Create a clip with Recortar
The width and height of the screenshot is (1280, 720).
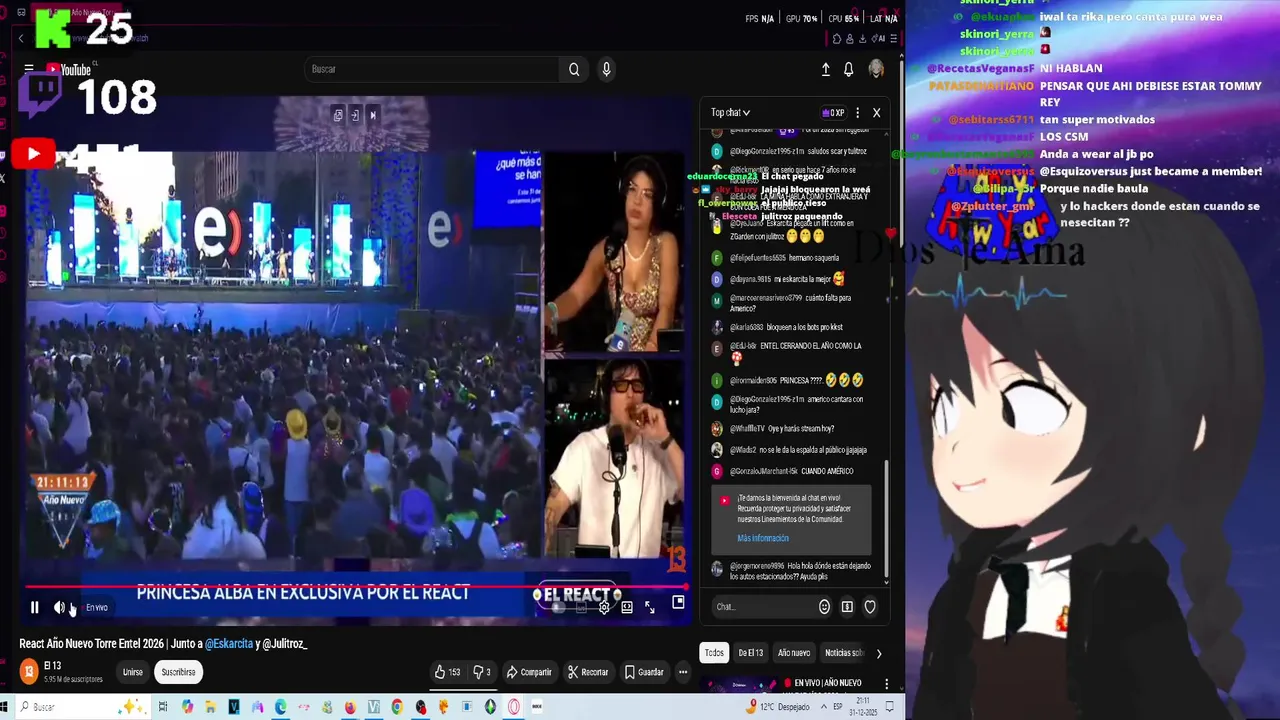[588, 672]
